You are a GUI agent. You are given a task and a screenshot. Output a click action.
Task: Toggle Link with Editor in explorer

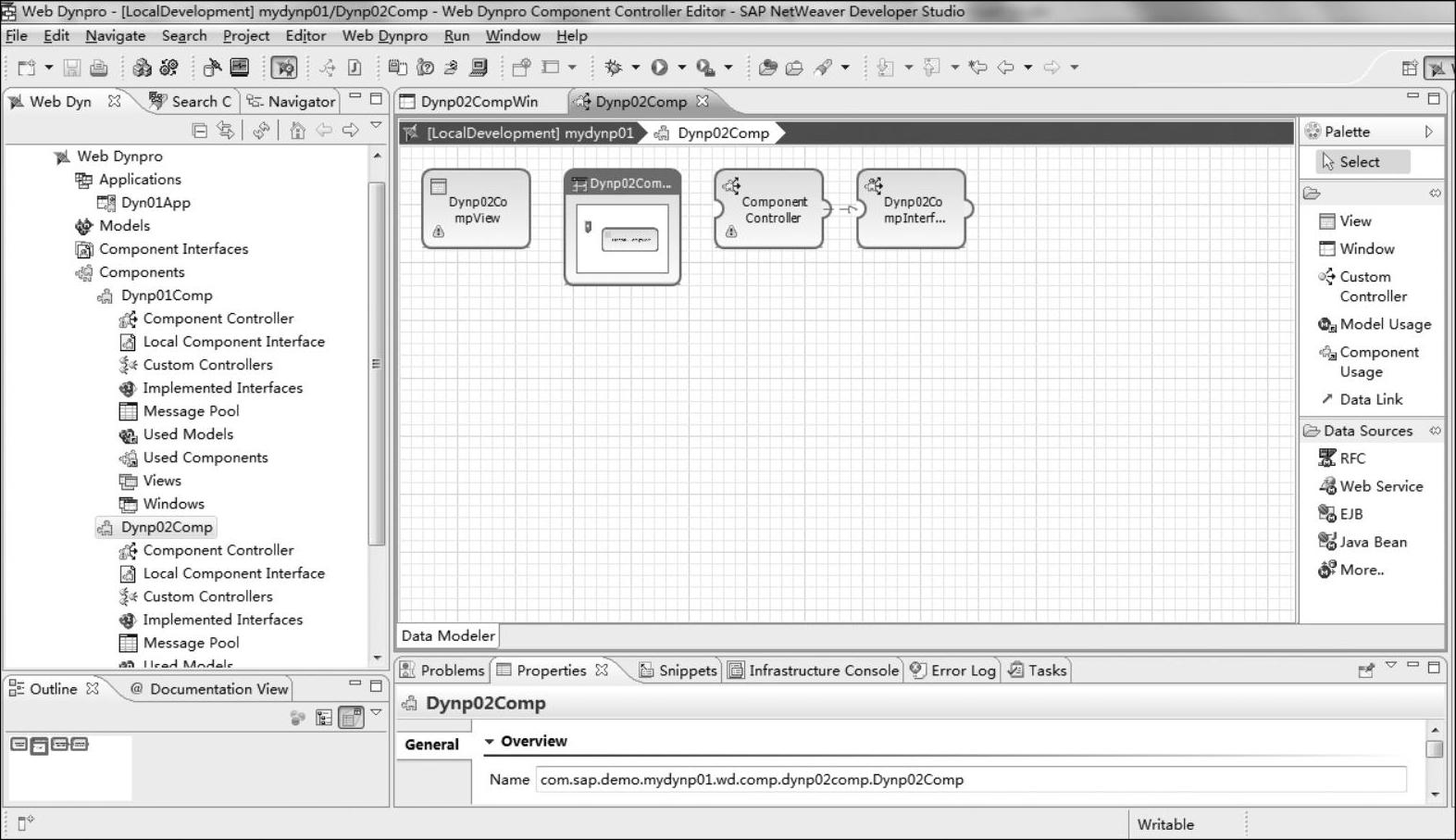tap(226, 131)
